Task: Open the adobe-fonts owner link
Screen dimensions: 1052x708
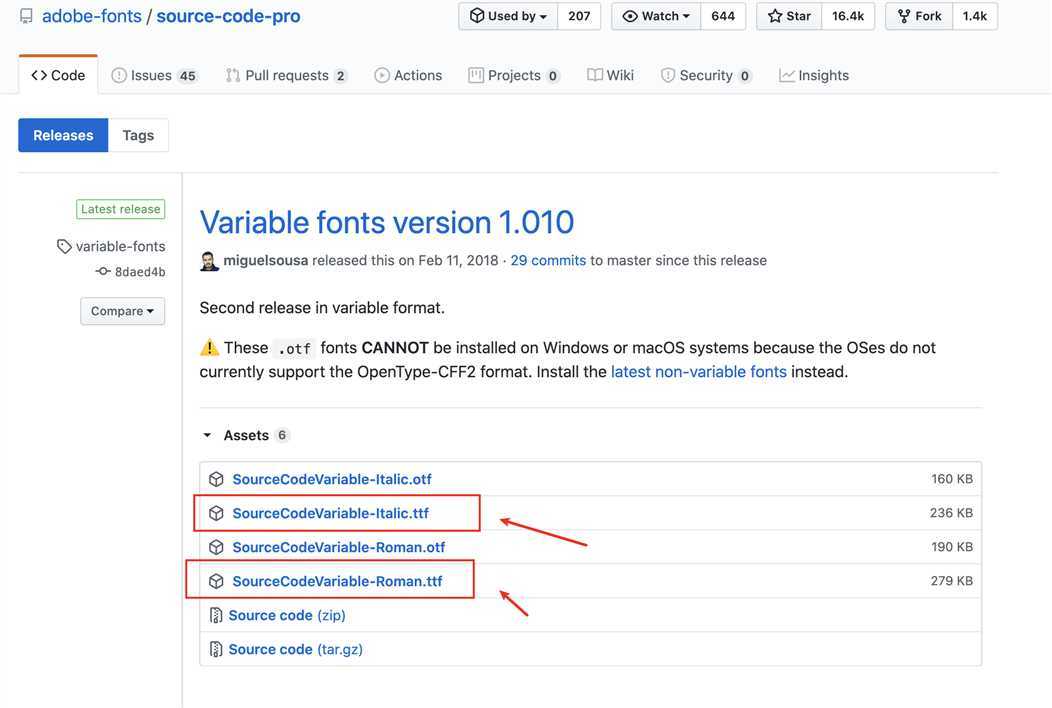Action: point(92,16)
